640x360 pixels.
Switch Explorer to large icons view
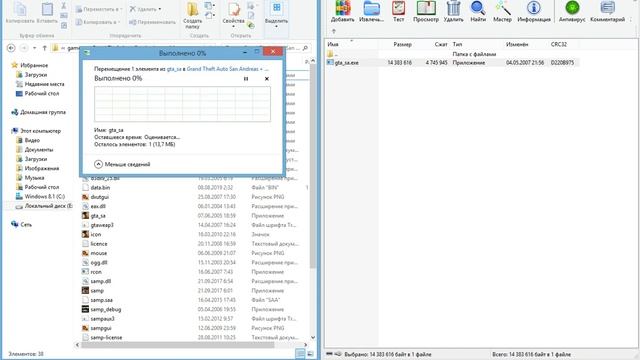pyautogui.click(x=310, y=354)
